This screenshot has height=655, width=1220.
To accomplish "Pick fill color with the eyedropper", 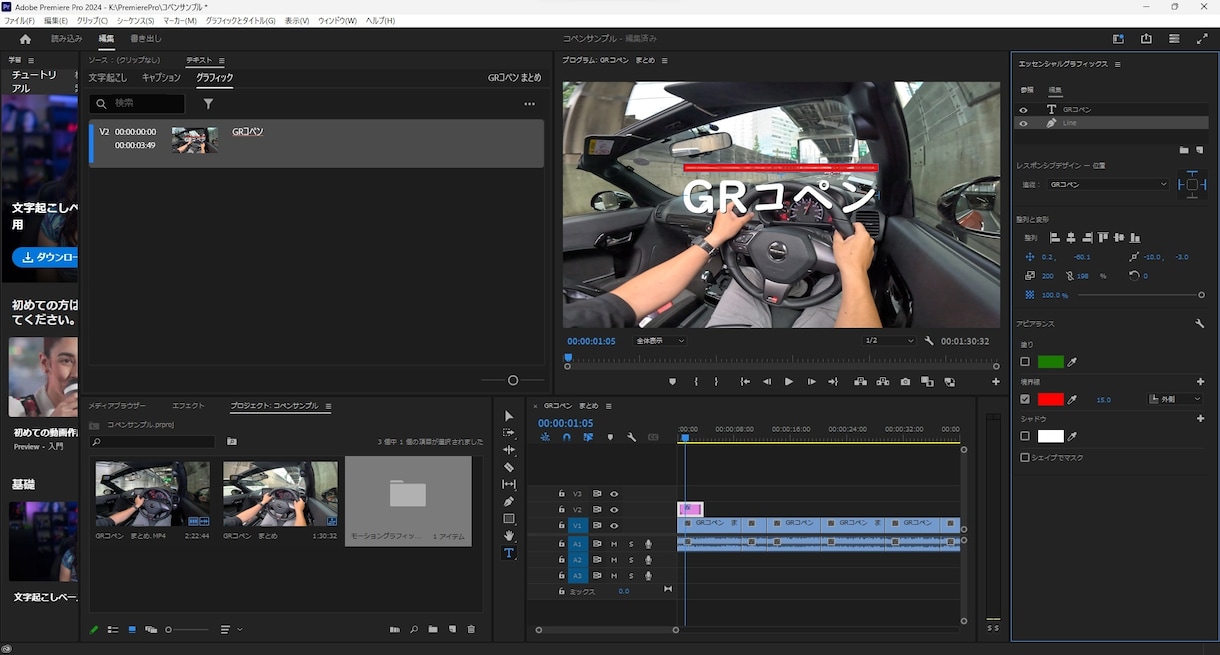I will pos(1074,362).
